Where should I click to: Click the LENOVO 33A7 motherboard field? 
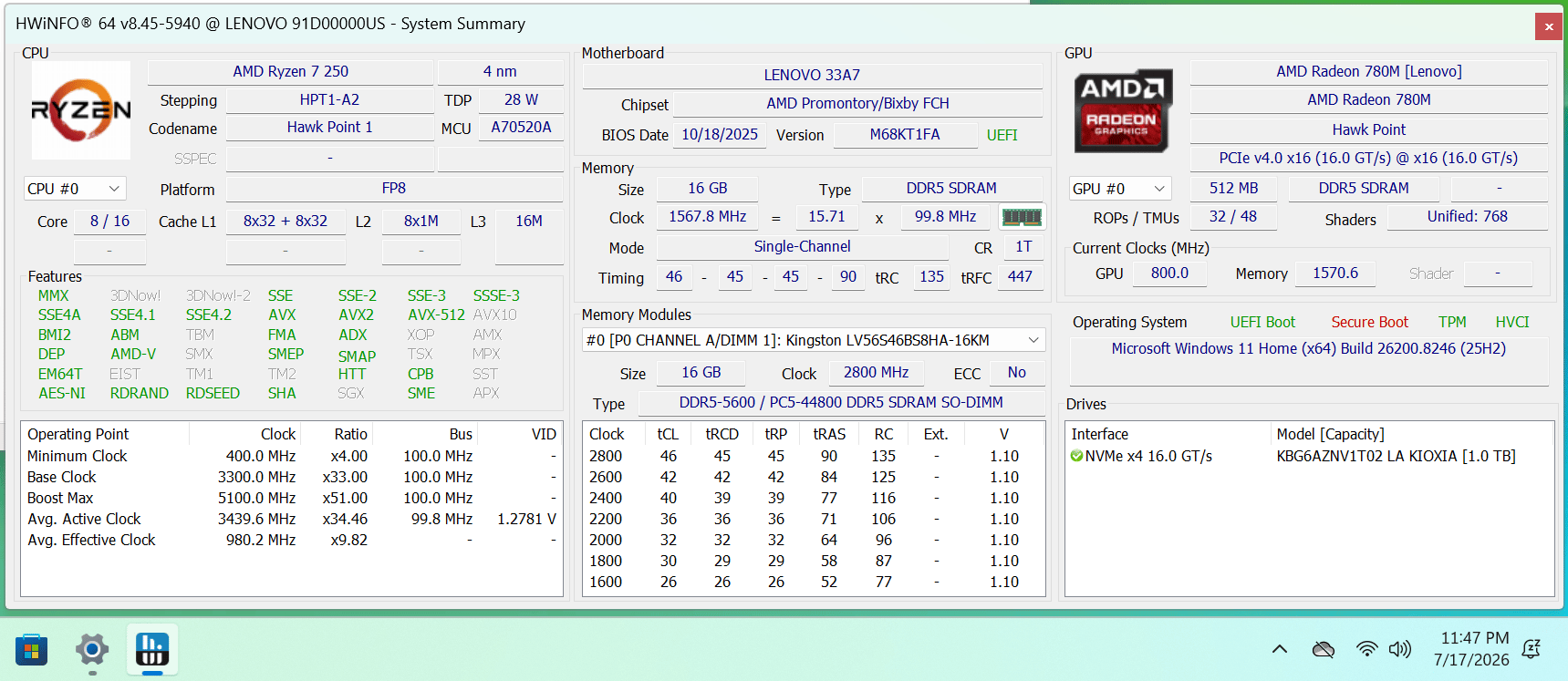coord(812,75)
